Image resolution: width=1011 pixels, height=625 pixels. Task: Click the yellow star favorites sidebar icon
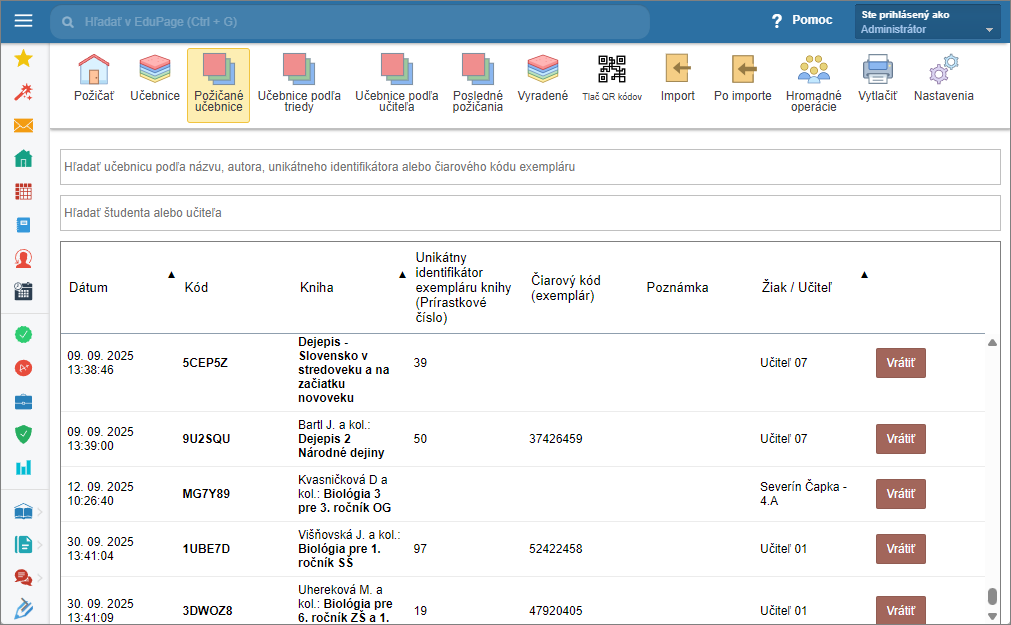(24, 58)
